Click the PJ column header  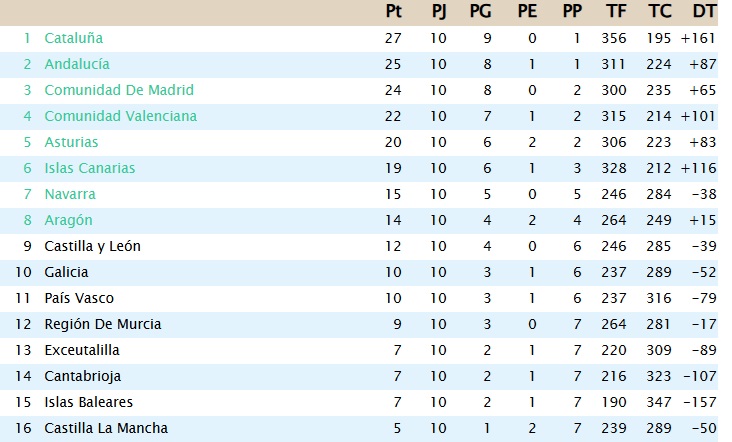click(x=439, y=12)
